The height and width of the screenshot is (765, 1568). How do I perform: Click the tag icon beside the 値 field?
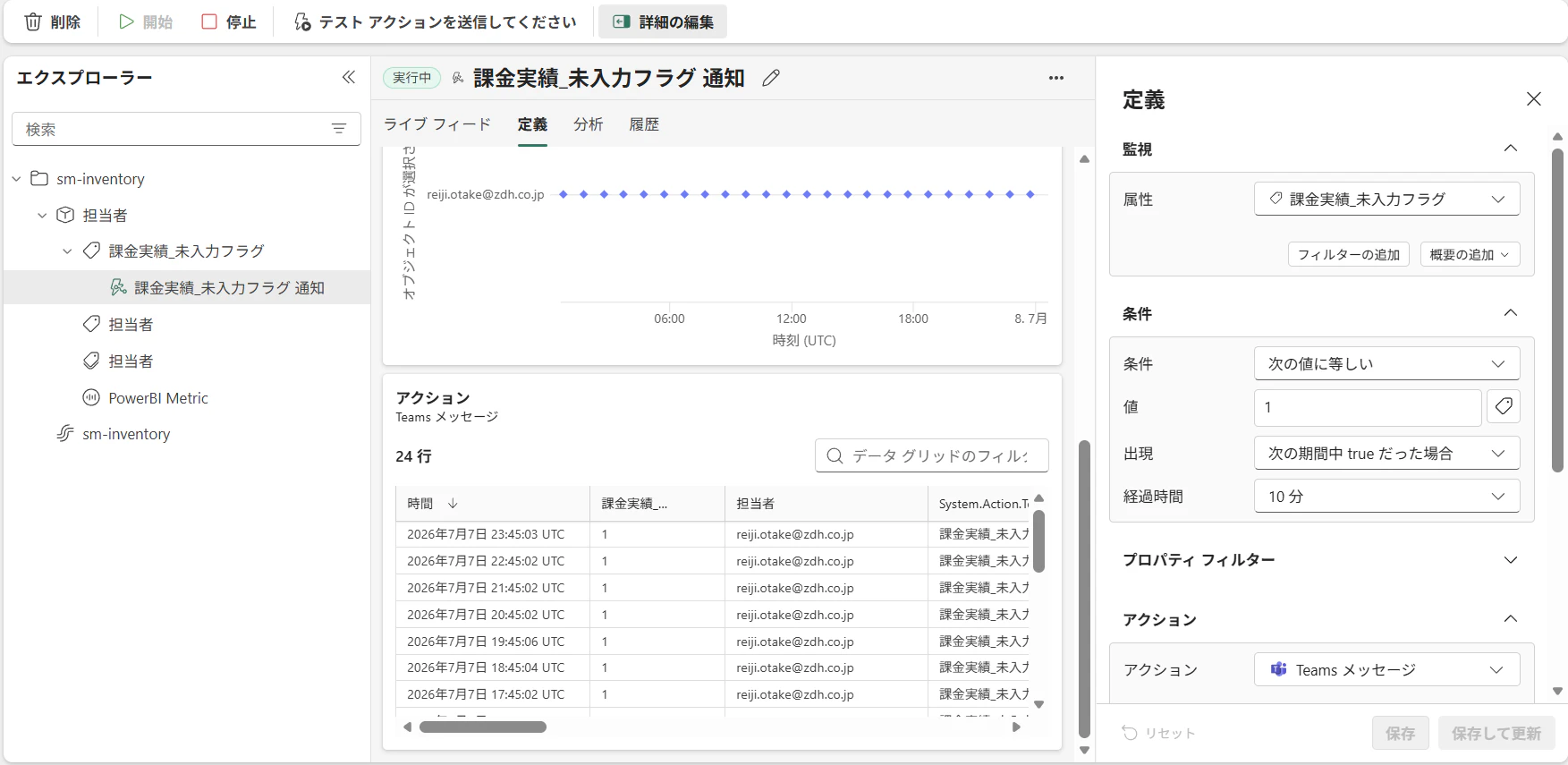[1504, 407]
